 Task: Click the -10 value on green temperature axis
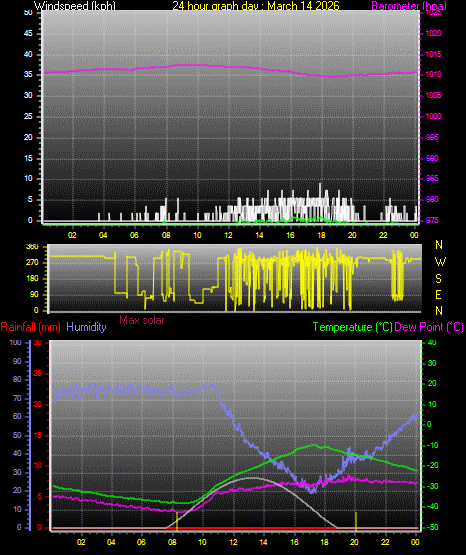[x=432, y=445]
